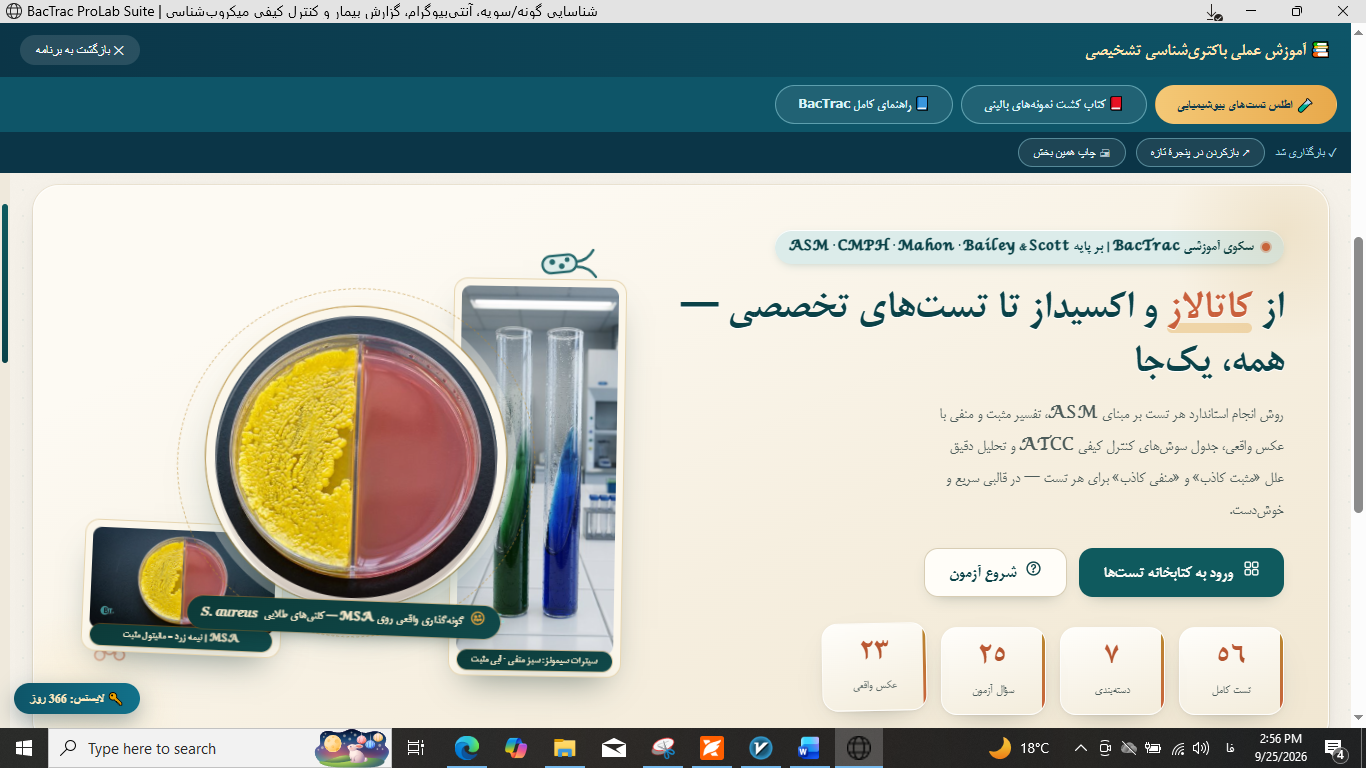
Task: Click the bacteria icon above tube photo
Action: point(568,263)
